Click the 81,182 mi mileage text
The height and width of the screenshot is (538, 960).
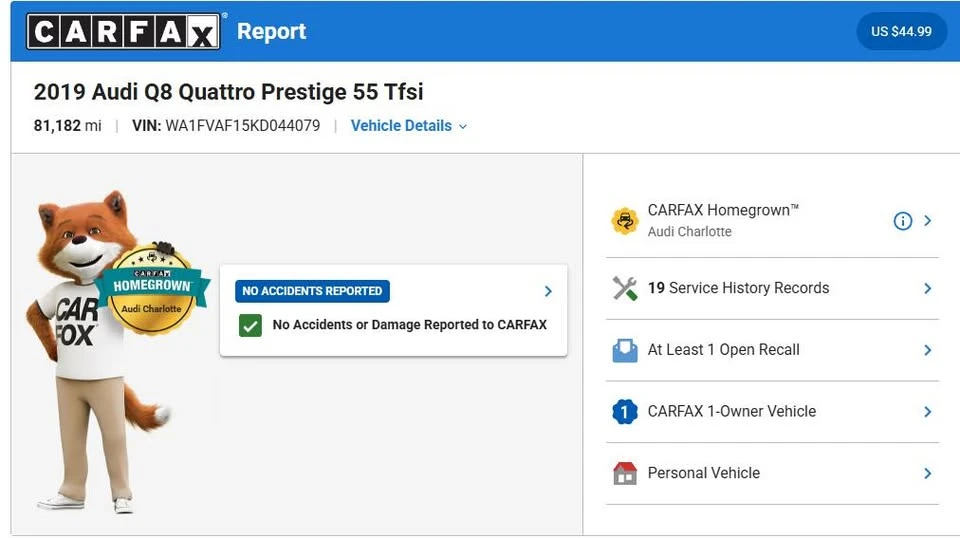tap(67, 125)
